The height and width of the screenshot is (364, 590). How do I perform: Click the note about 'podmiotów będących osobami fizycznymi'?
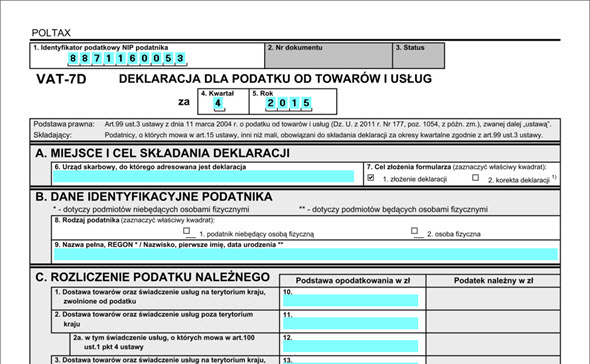[x=393, y=209]
